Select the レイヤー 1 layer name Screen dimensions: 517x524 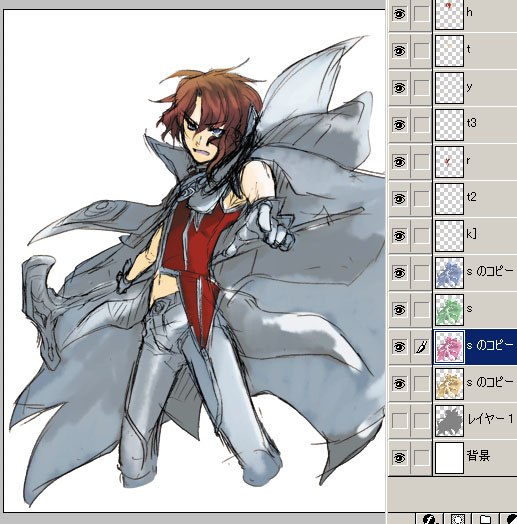(490, 419)
